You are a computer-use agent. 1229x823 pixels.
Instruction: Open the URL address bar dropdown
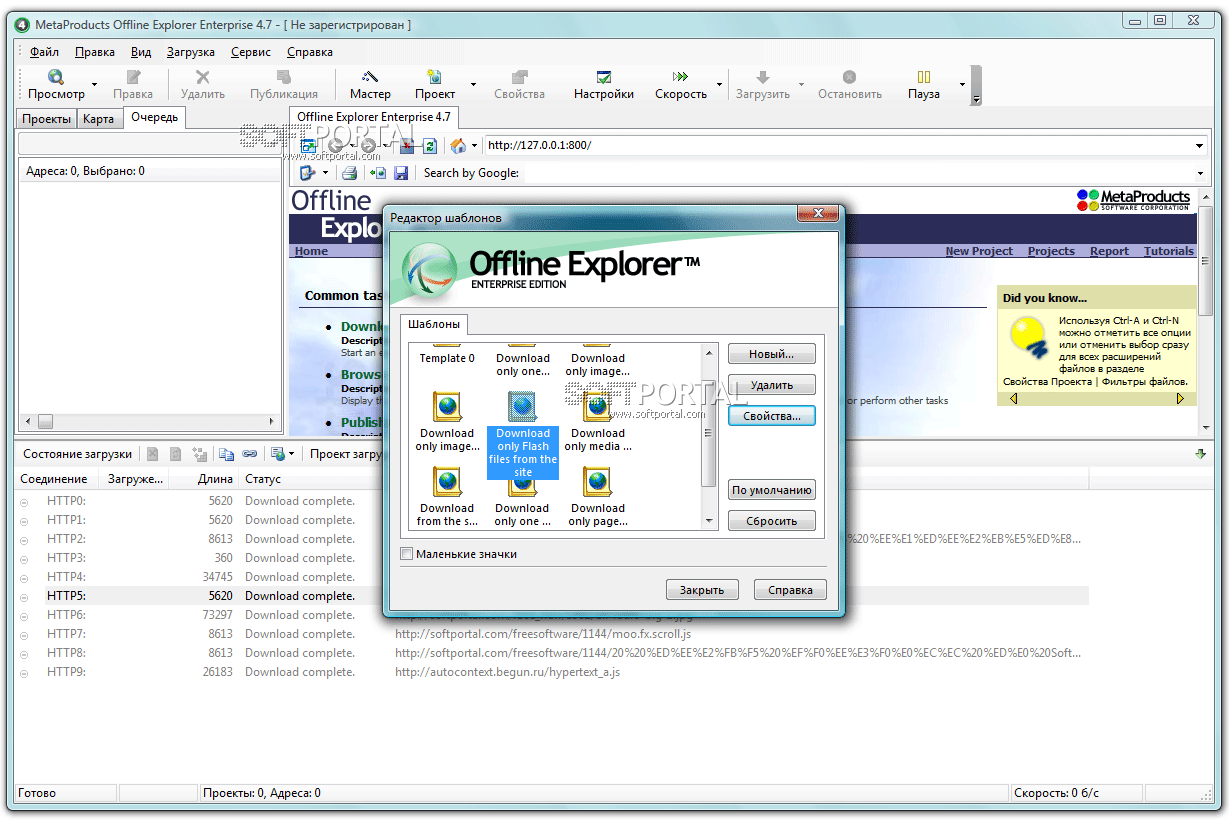coord(1199,146)
